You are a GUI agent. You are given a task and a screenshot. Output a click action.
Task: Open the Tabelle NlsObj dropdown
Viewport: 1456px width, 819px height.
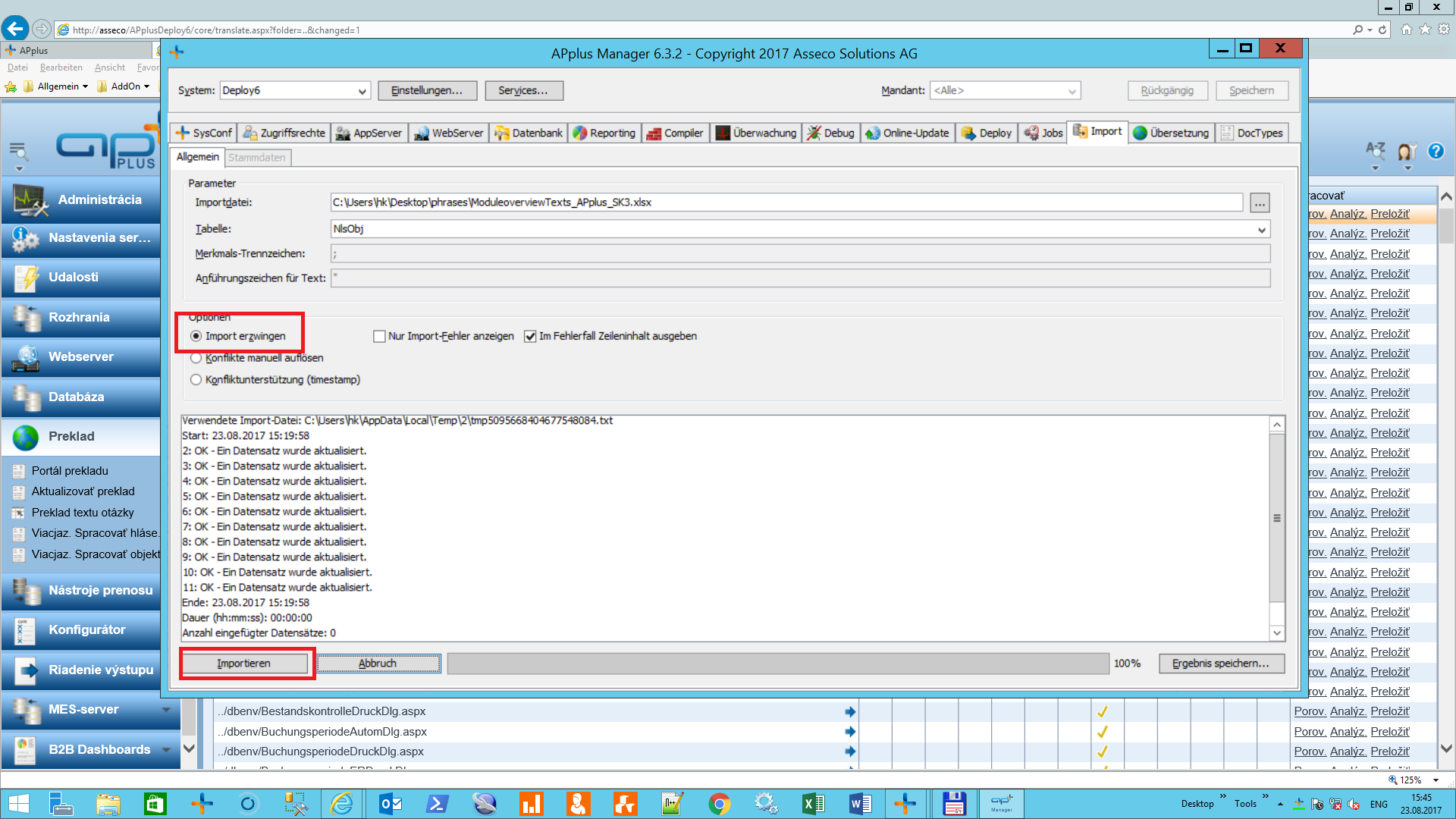point(1261,230)
